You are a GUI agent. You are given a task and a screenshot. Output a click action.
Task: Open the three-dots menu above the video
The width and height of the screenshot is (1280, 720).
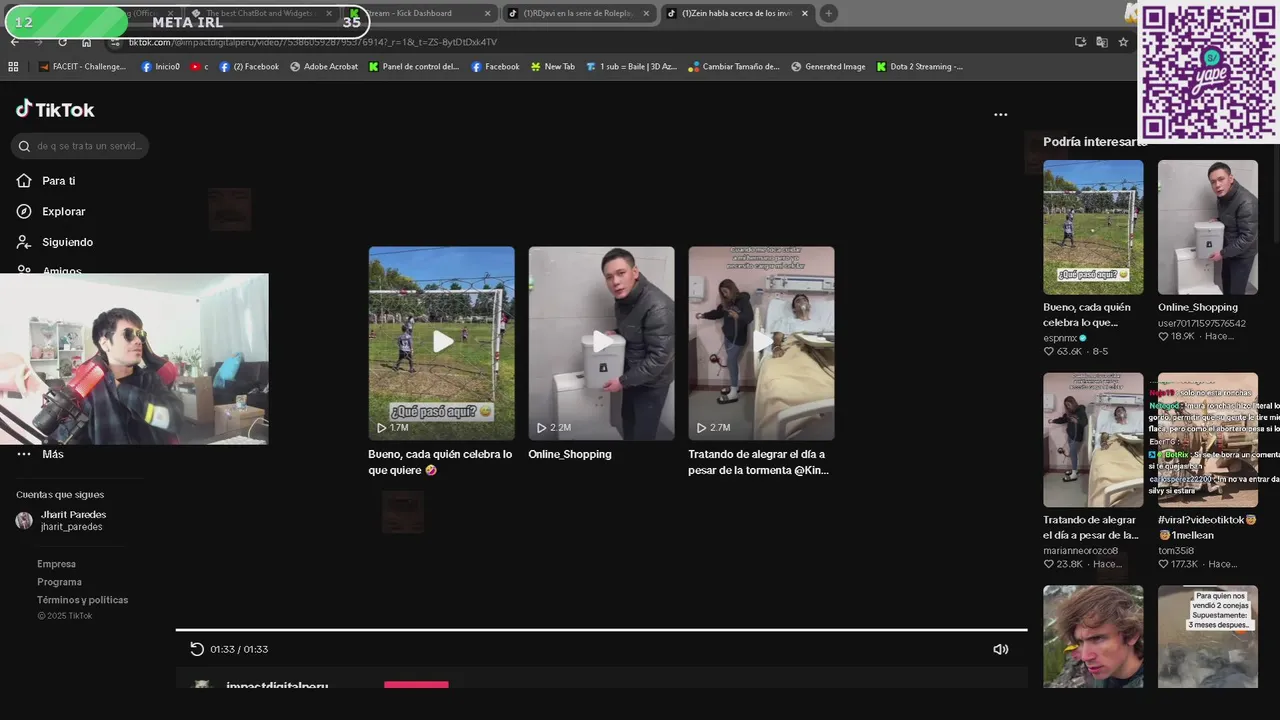(x=1000, y=114)
